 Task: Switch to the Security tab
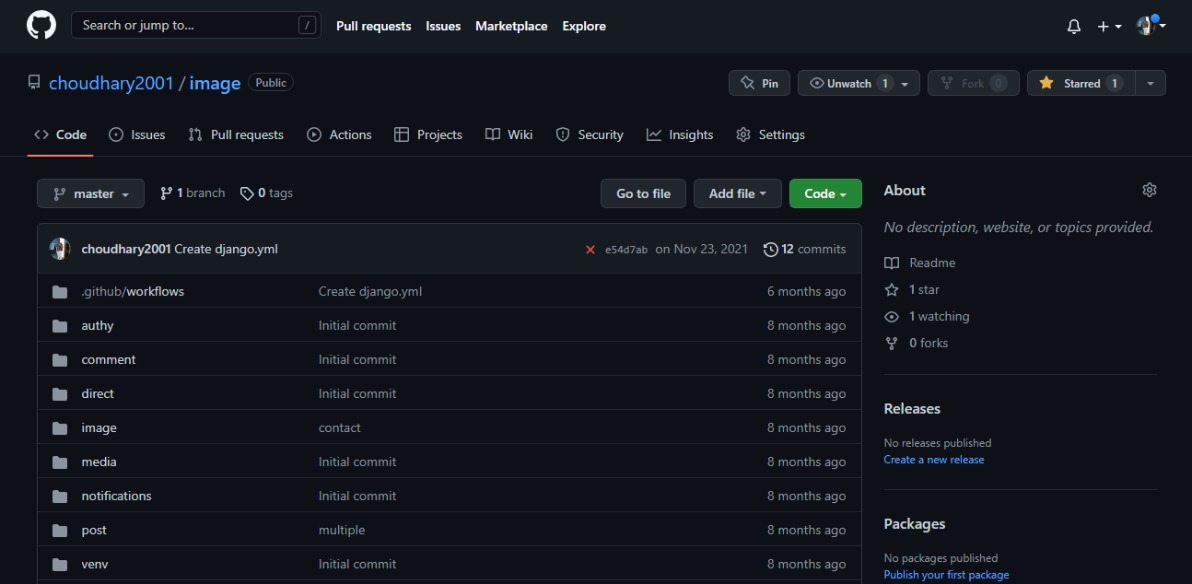(589, 135)
